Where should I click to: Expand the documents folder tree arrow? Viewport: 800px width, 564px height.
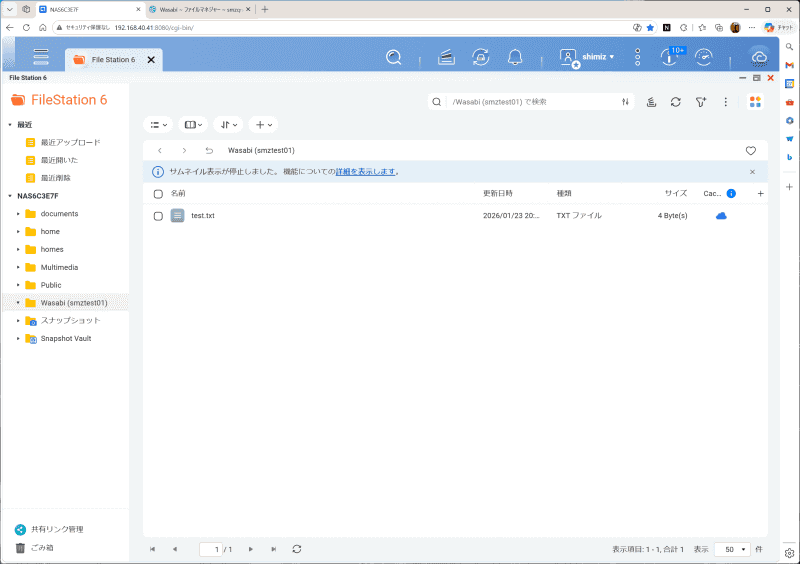pyautogui.click(x=18, y=214)
